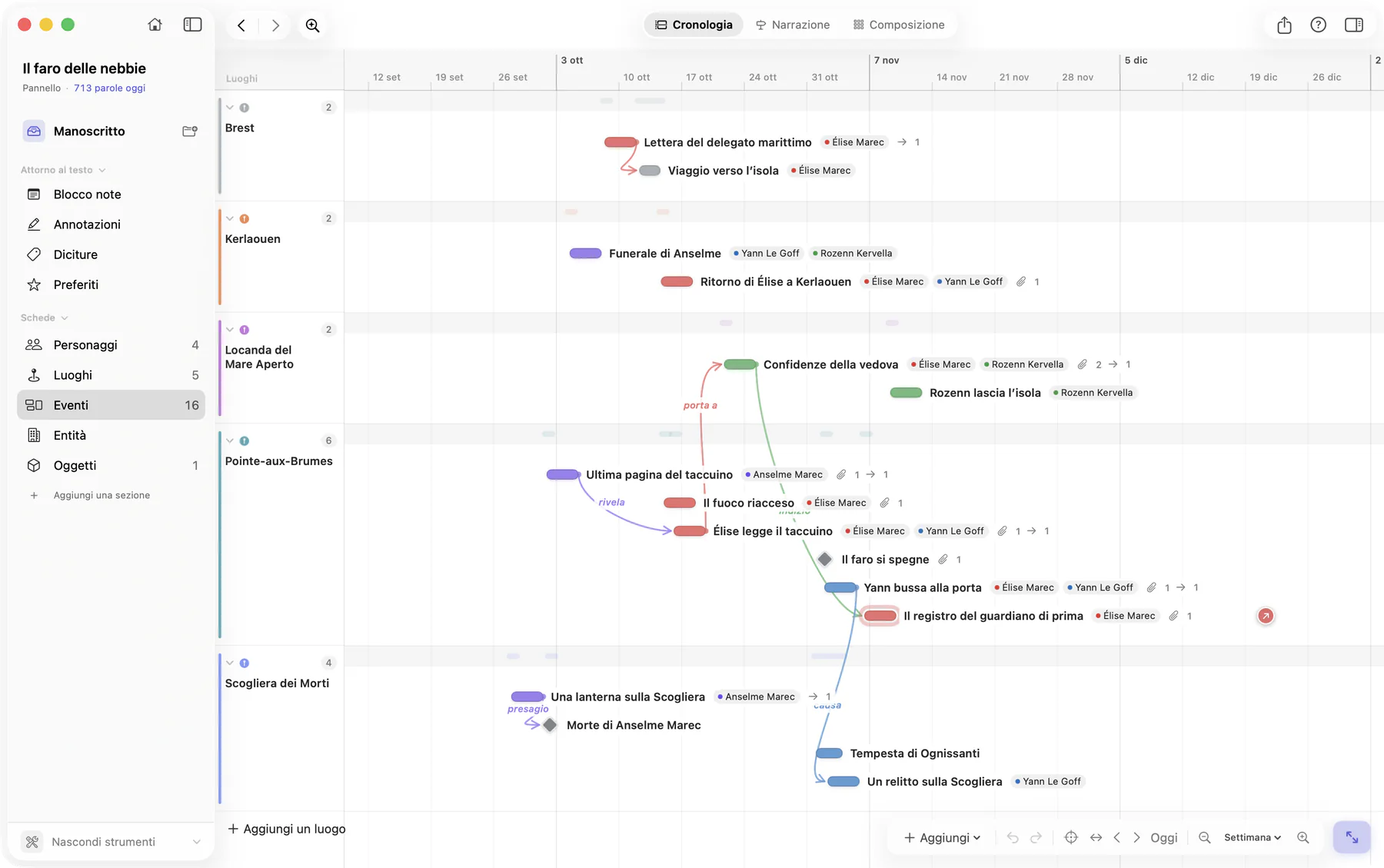Click Aggiungi una sezione

point(101,495)
